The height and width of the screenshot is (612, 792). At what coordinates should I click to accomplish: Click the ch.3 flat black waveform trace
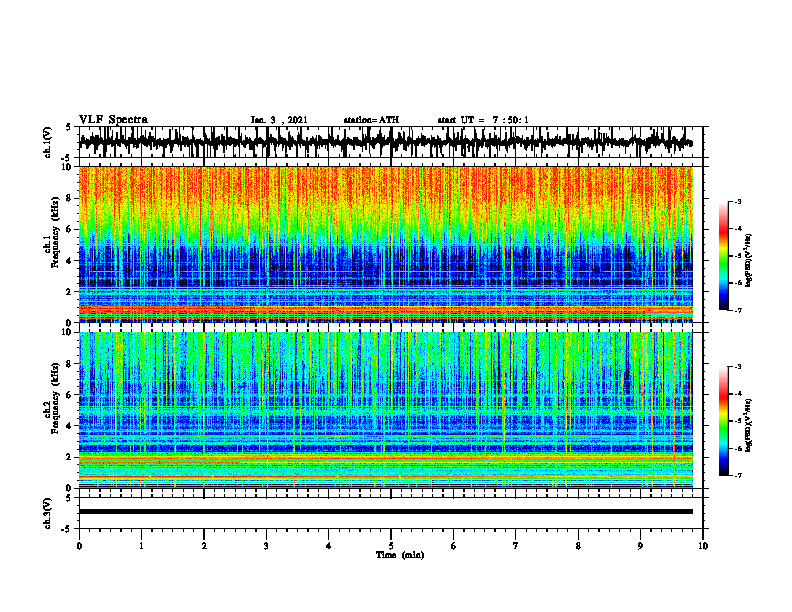386,512
